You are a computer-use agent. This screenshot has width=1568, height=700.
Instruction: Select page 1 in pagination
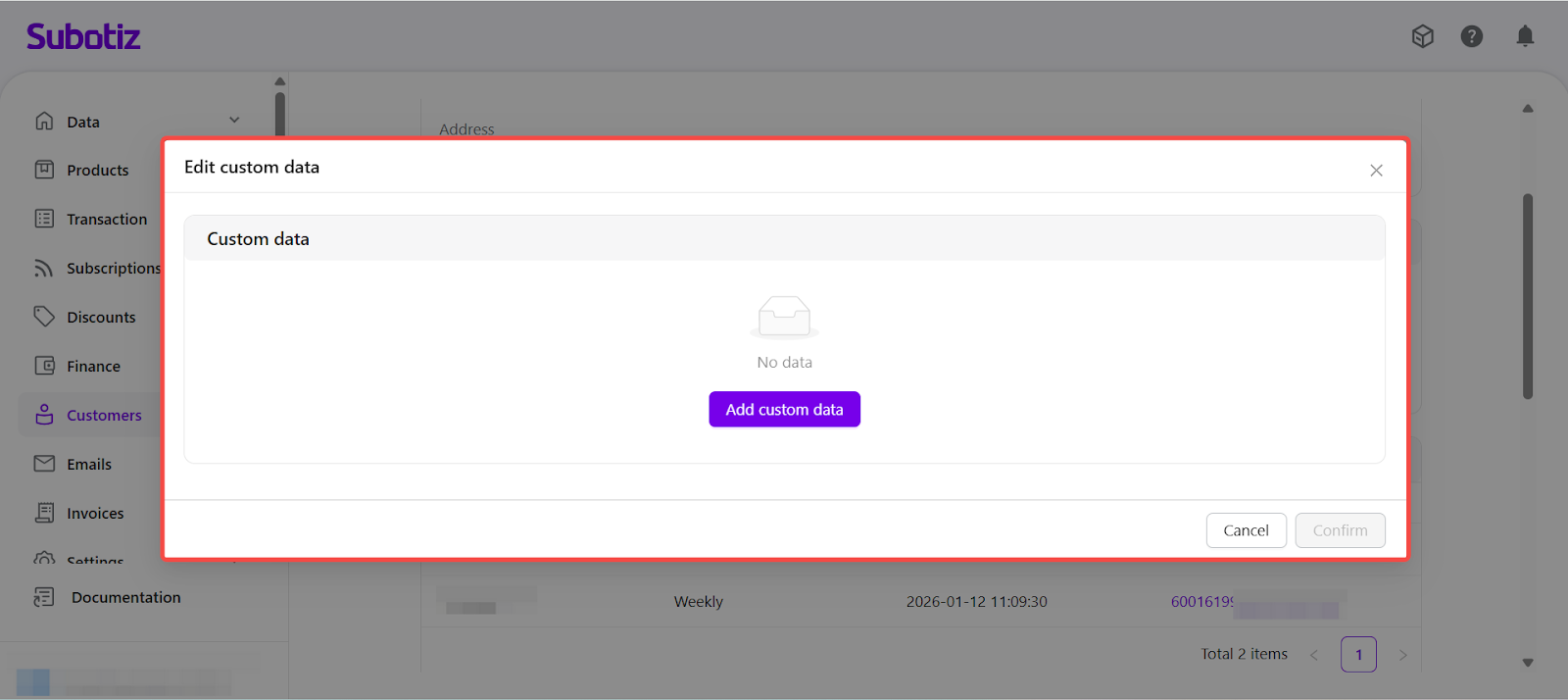tap(1358, 655)
